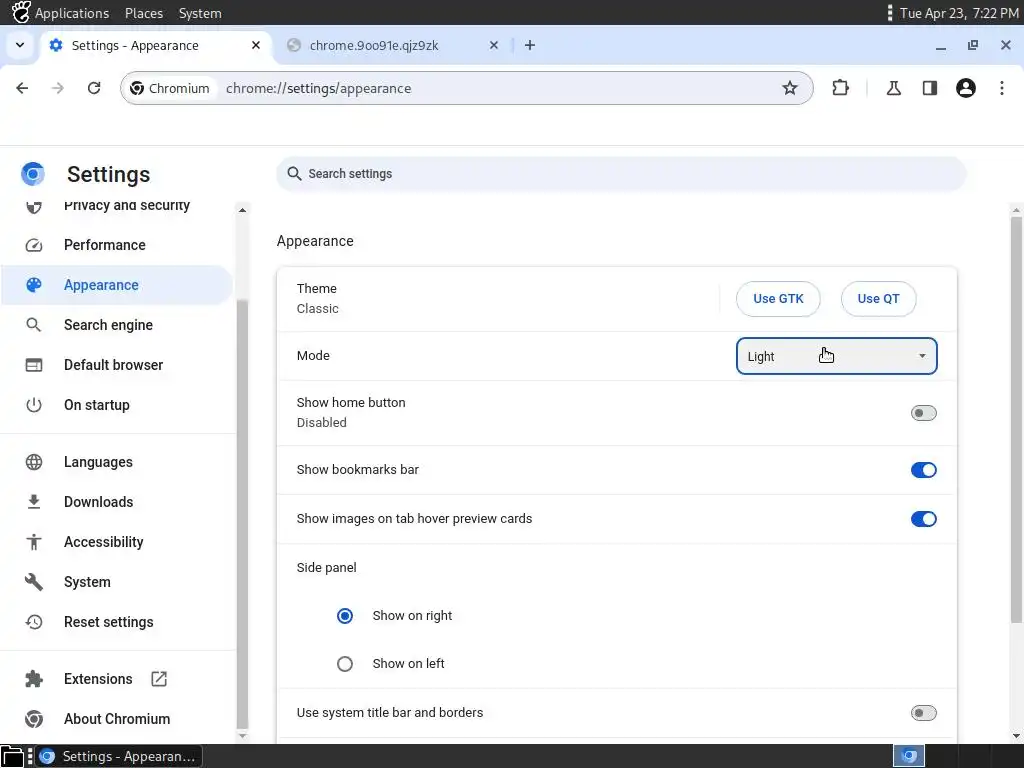Open the Mode dropdown showing Light

[837, 356]
